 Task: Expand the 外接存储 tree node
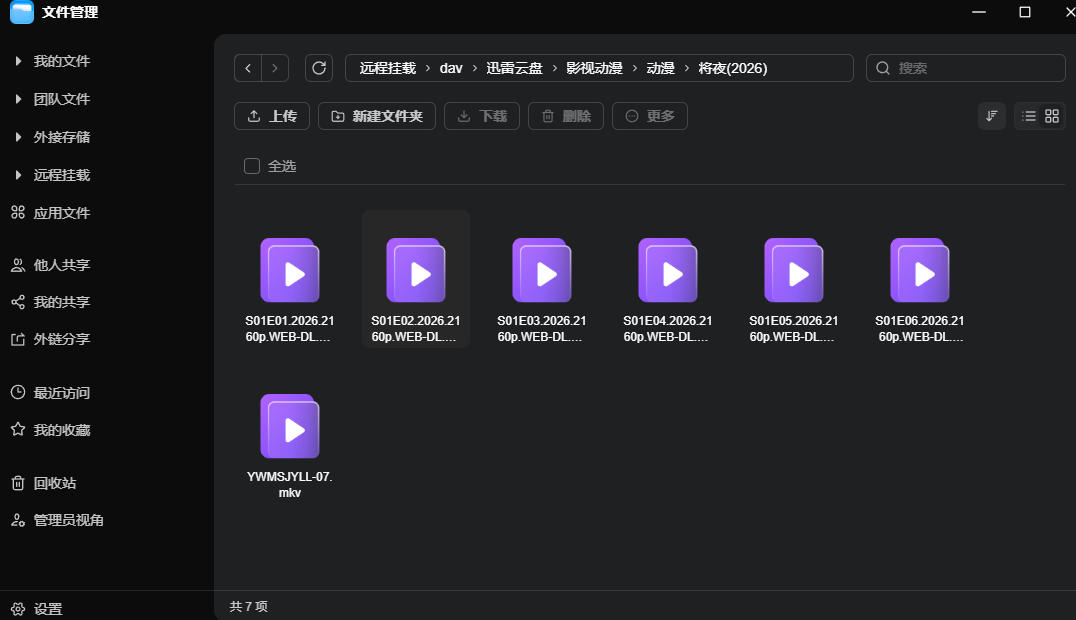19,137
